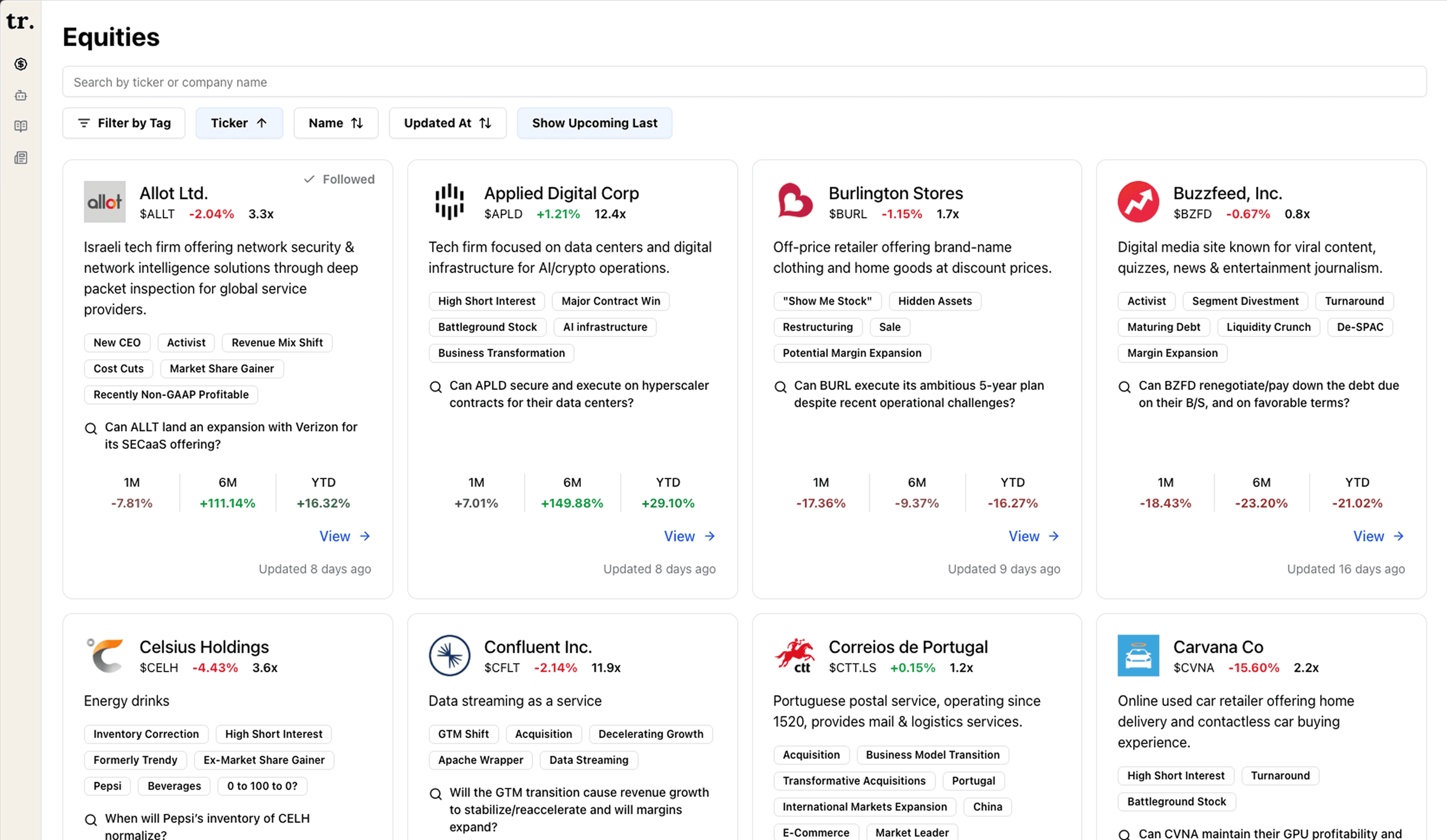Open View link on the Allot Ltd. card
This screenshot has height=840, width=1447.
click(344, 536)
